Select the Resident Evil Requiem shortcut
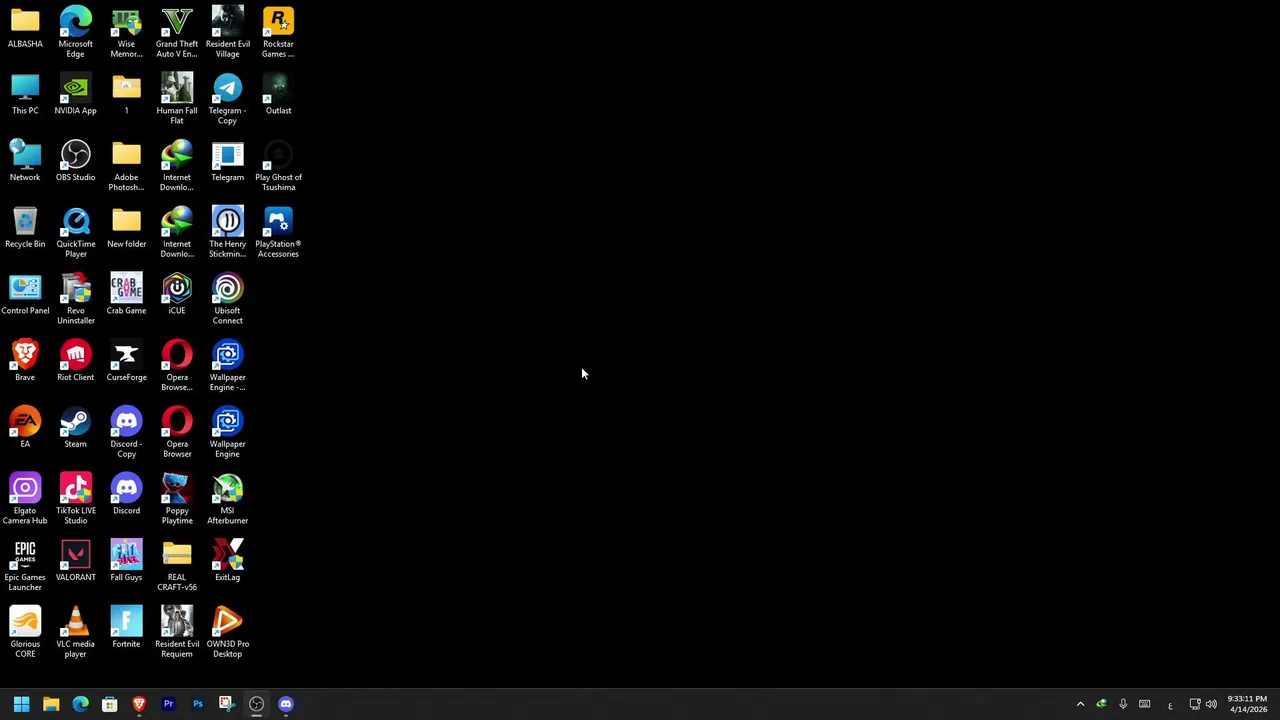 point(177,632)
